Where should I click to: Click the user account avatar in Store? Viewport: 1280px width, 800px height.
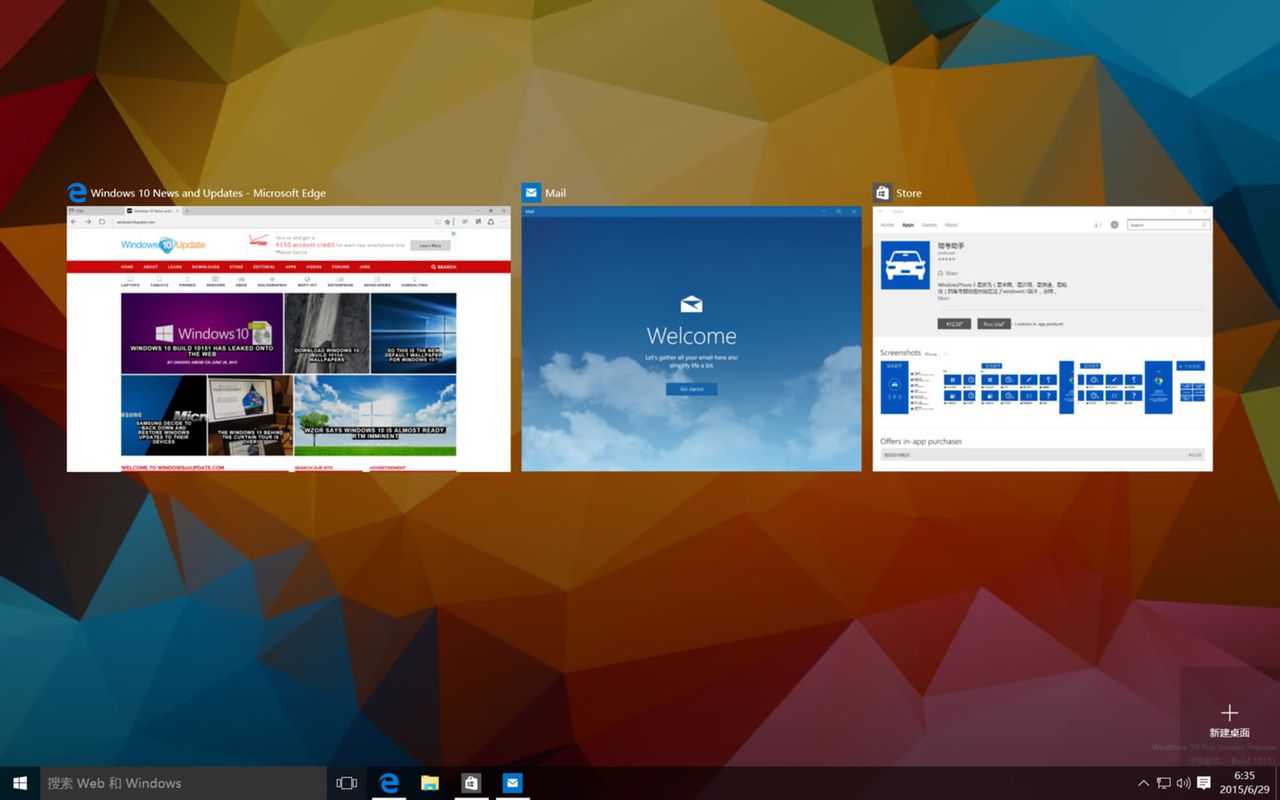[x=1114, y=225]
